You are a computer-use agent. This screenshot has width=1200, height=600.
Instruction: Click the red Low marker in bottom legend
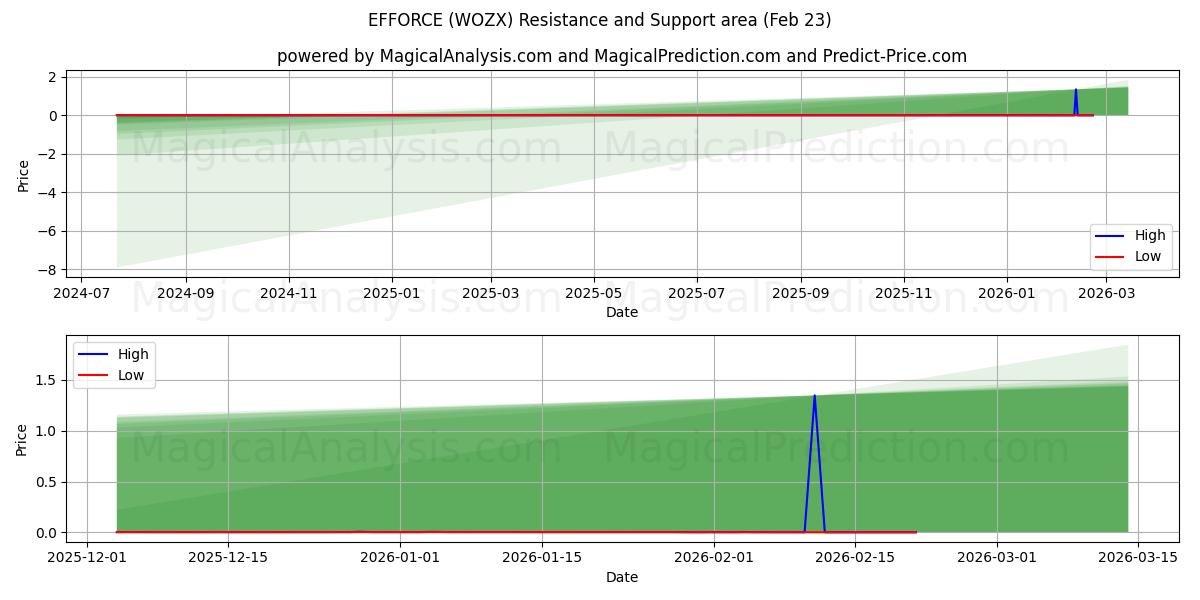[x=95, y=375]
